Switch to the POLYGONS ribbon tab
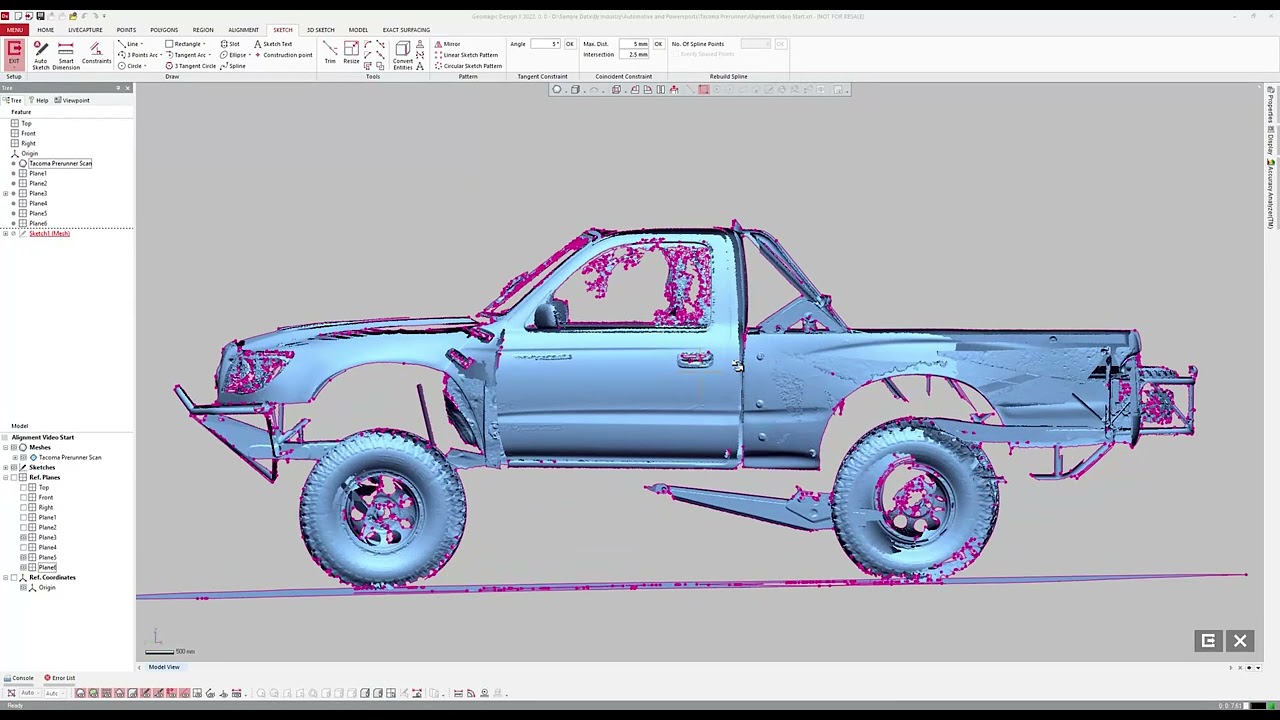The width and height of the screenshot is (1280, 720). [164, 30]
